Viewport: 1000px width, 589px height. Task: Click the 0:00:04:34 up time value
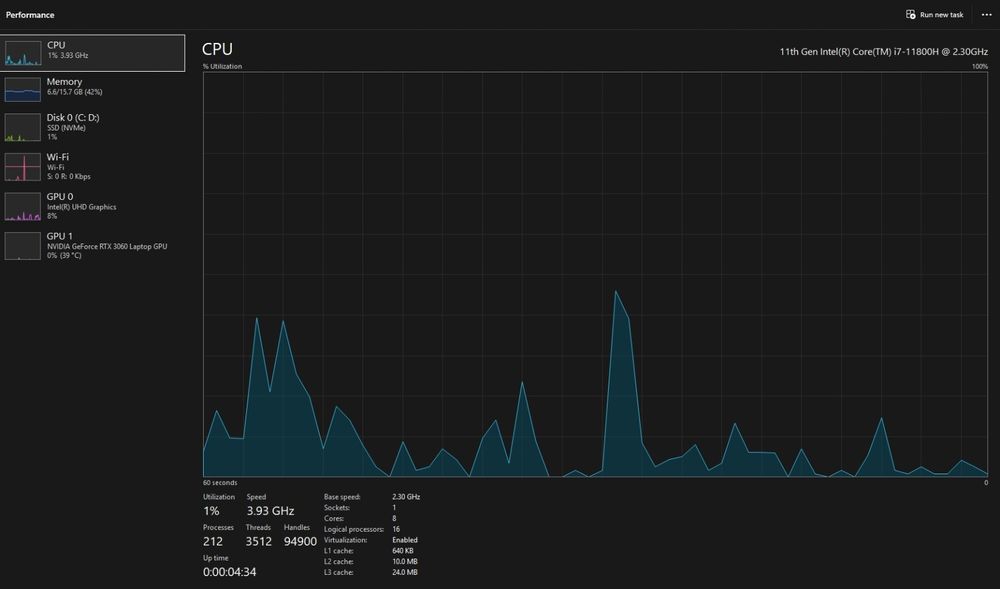(x=230, y=572)
